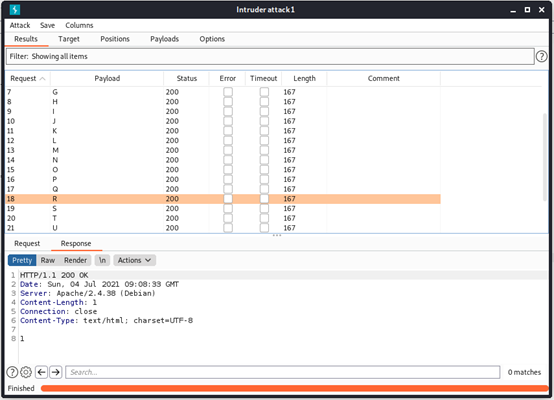Sort by Request column arrow

(42, 78)
